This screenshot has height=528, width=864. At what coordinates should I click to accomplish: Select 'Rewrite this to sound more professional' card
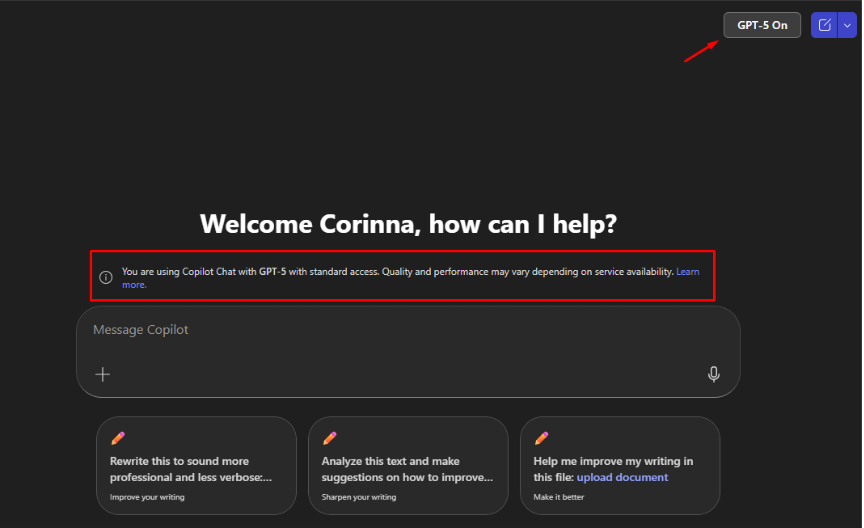[x=196, y=465]
